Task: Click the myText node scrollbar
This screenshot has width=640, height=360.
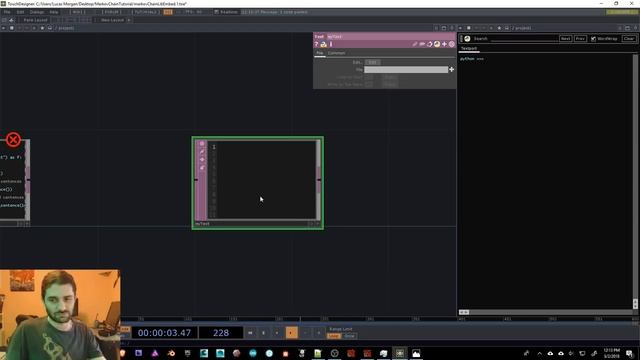Action: 318,180
